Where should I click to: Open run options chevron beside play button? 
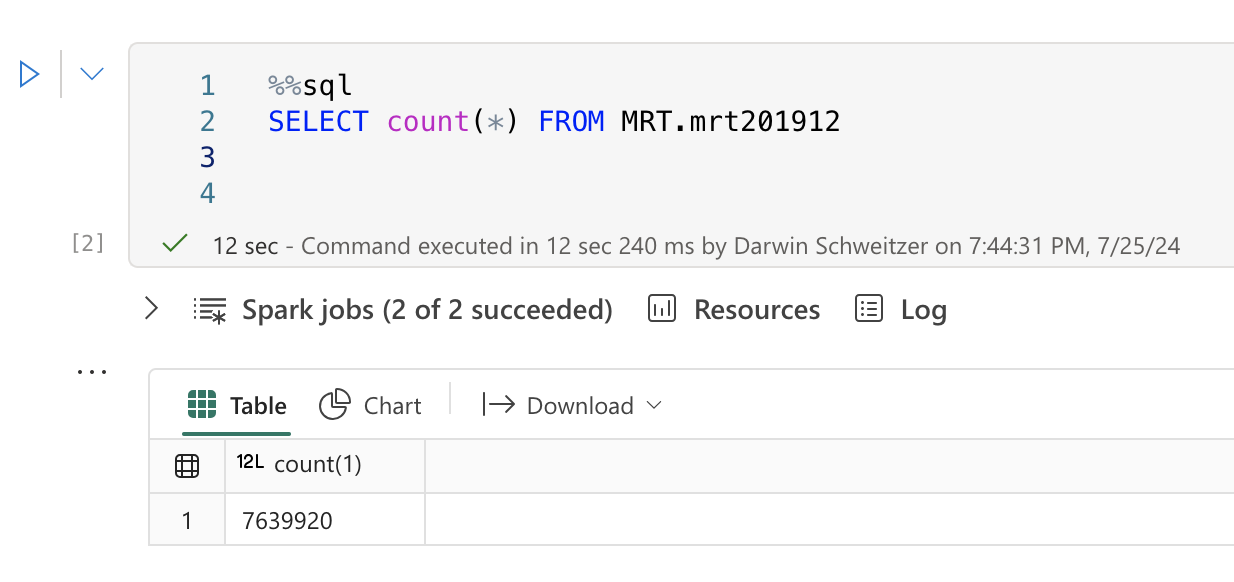tap(92, 74)
